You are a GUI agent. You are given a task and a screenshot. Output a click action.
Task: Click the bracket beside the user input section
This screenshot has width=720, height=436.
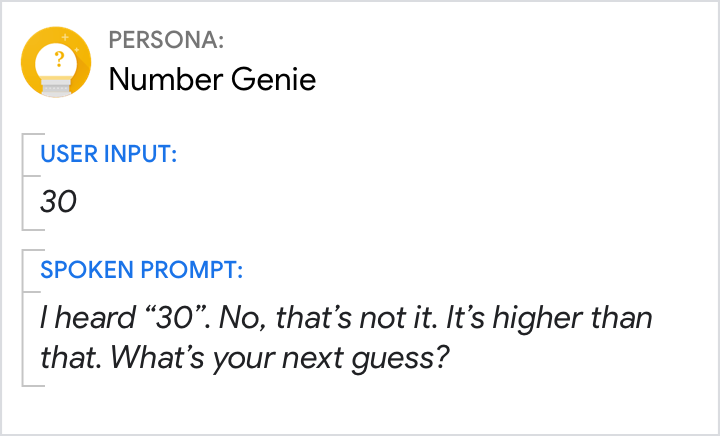[27, 180]
